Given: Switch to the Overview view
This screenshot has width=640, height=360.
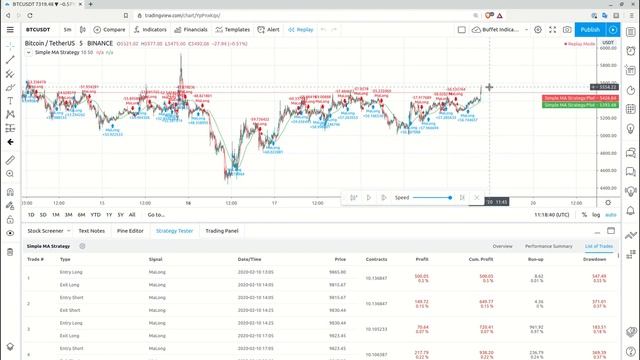Looking at the screenshot, I should 502,246.
